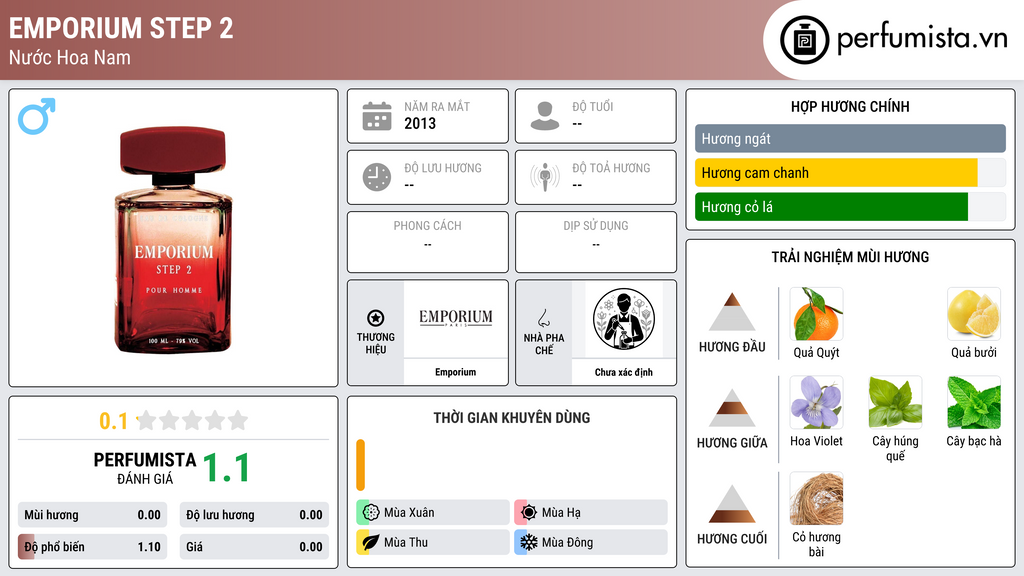Click the Emporium Step 2 bottle image
Screen dimensions: 1024x576
pyautogui.click(x=174, y=239)
